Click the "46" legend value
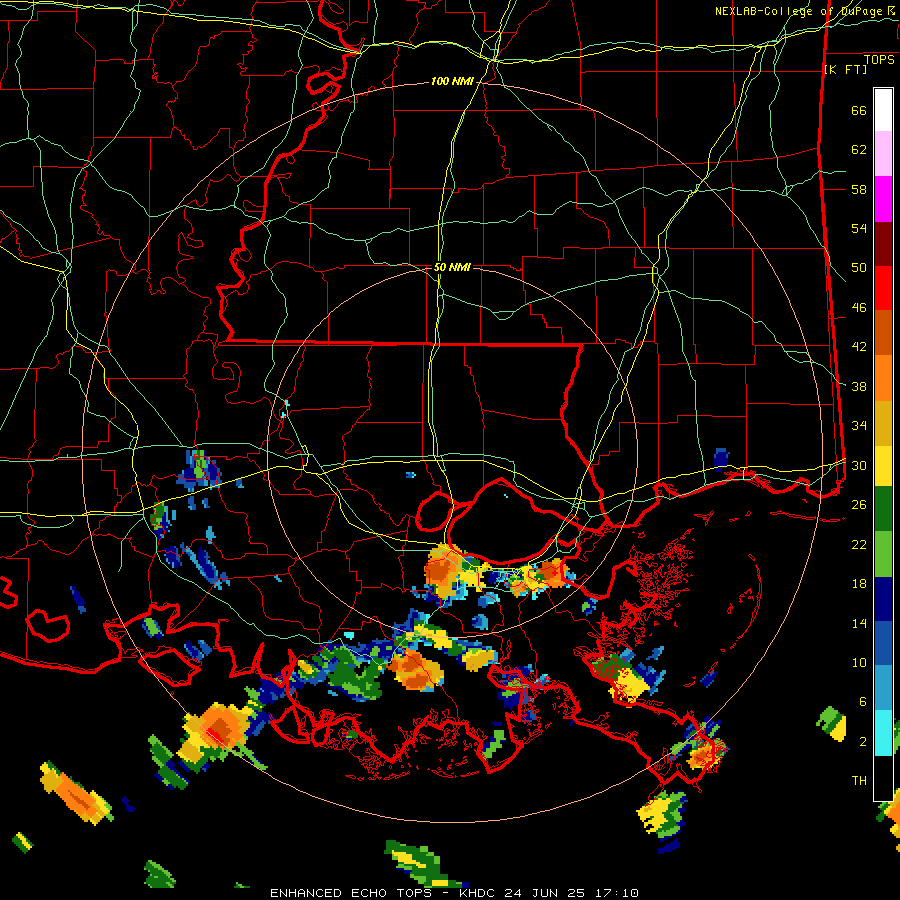This screenshot has width=900, height=900. 859,308
